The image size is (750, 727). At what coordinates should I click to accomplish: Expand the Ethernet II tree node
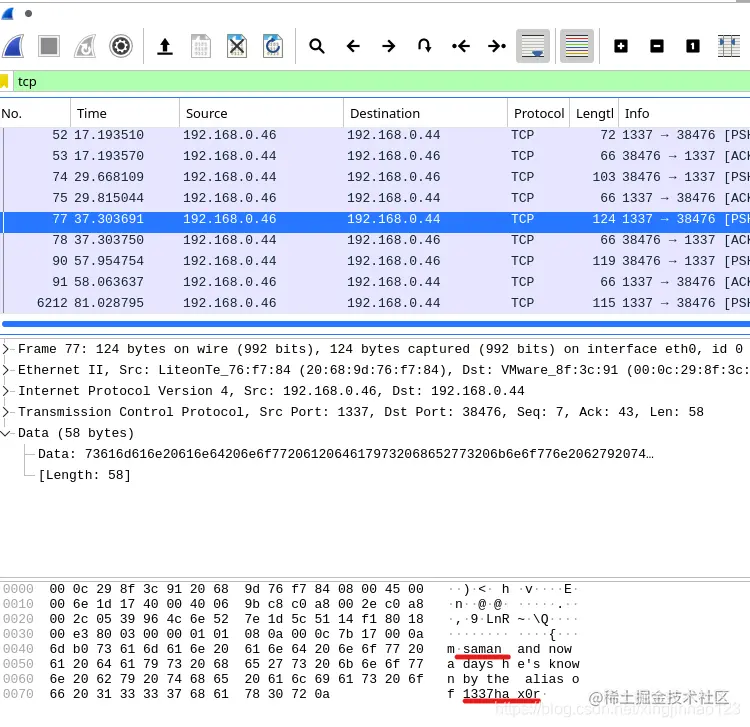coord(6,370)
